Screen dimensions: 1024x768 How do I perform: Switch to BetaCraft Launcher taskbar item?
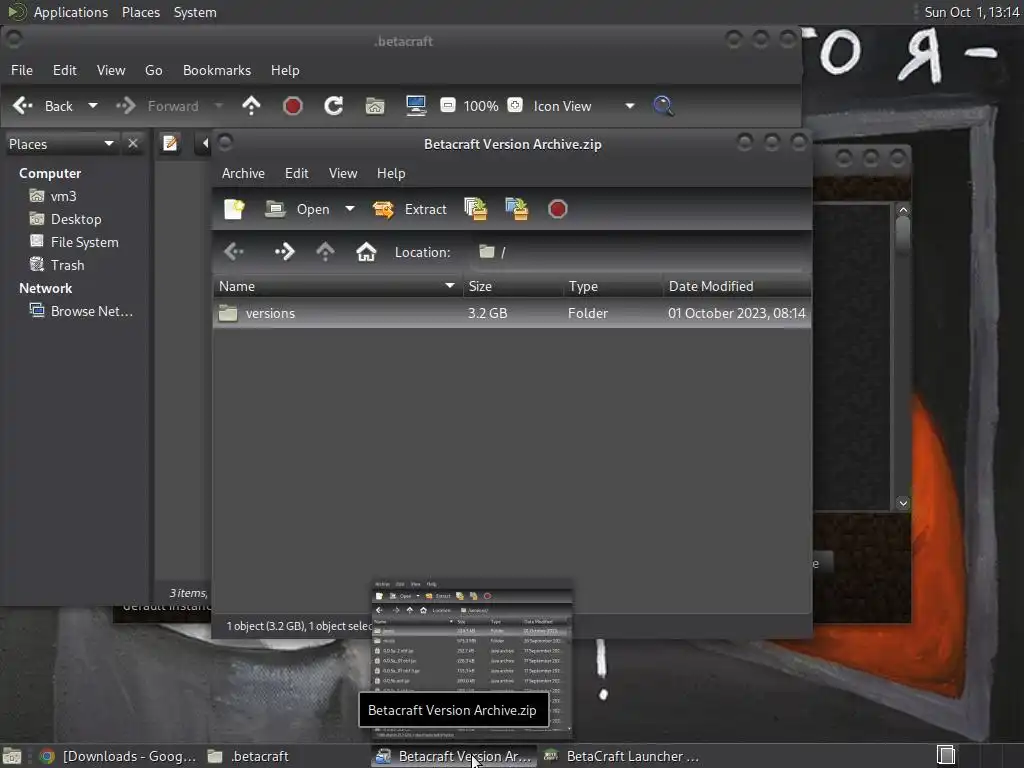click(622, 756)
